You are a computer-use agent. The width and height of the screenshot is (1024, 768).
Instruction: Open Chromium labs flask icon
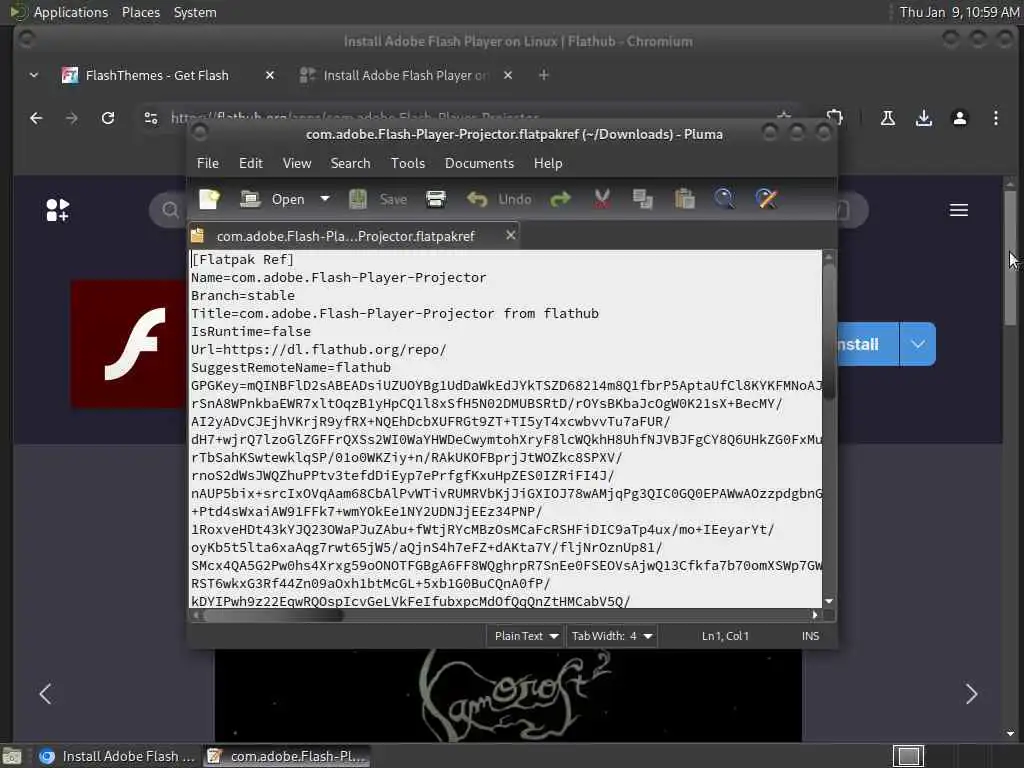point(888,118)
